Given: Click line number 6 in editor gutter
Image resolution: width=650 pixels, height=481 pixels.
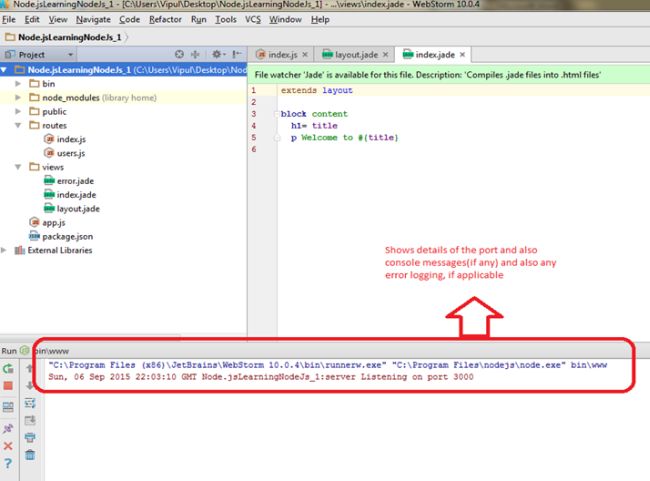Looking at the screenshot, I should (254, 149).
